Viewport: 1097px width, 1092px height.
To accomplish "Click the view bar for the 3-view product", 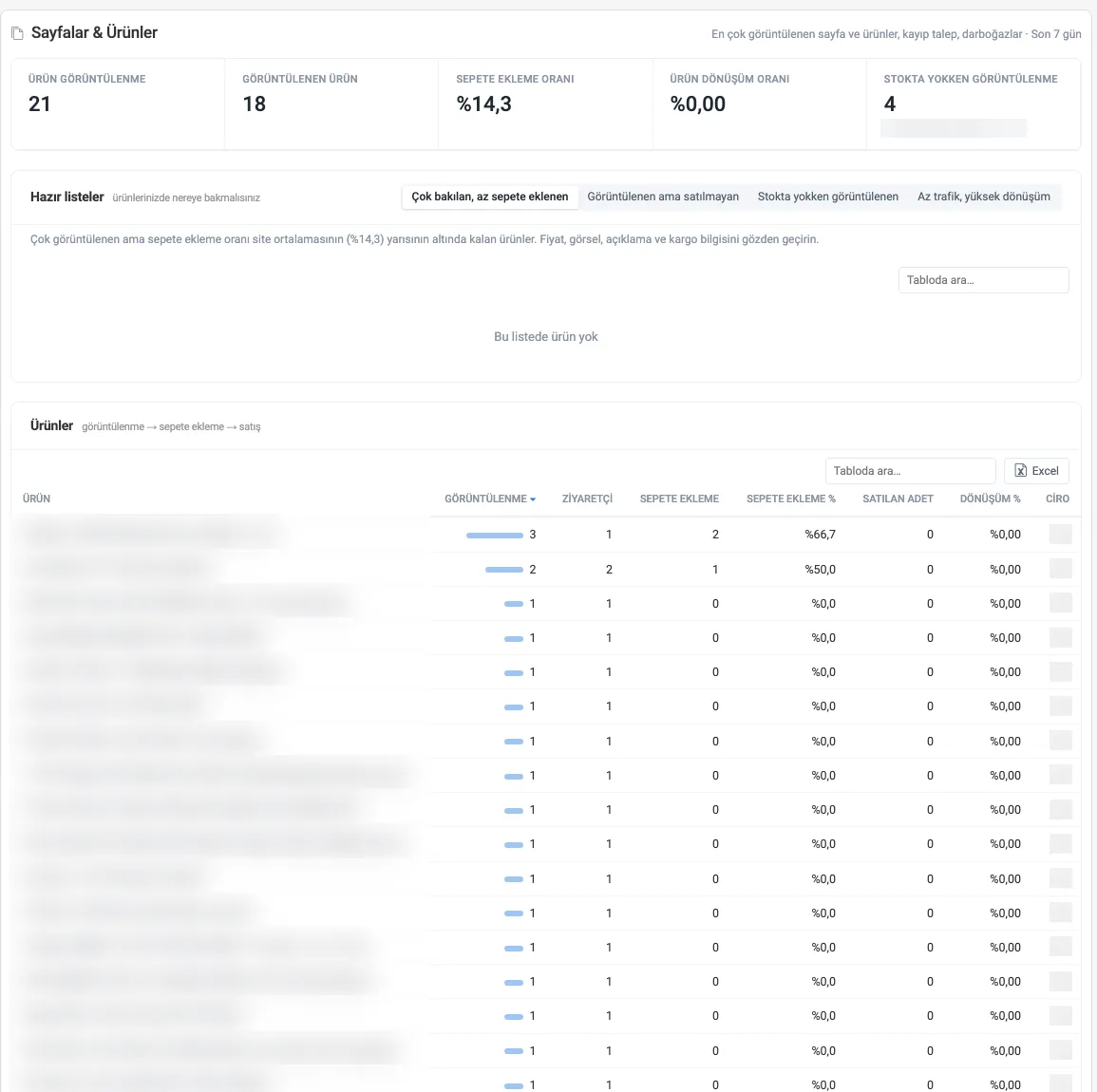I will pyautogui.click(x=495, y=536).
